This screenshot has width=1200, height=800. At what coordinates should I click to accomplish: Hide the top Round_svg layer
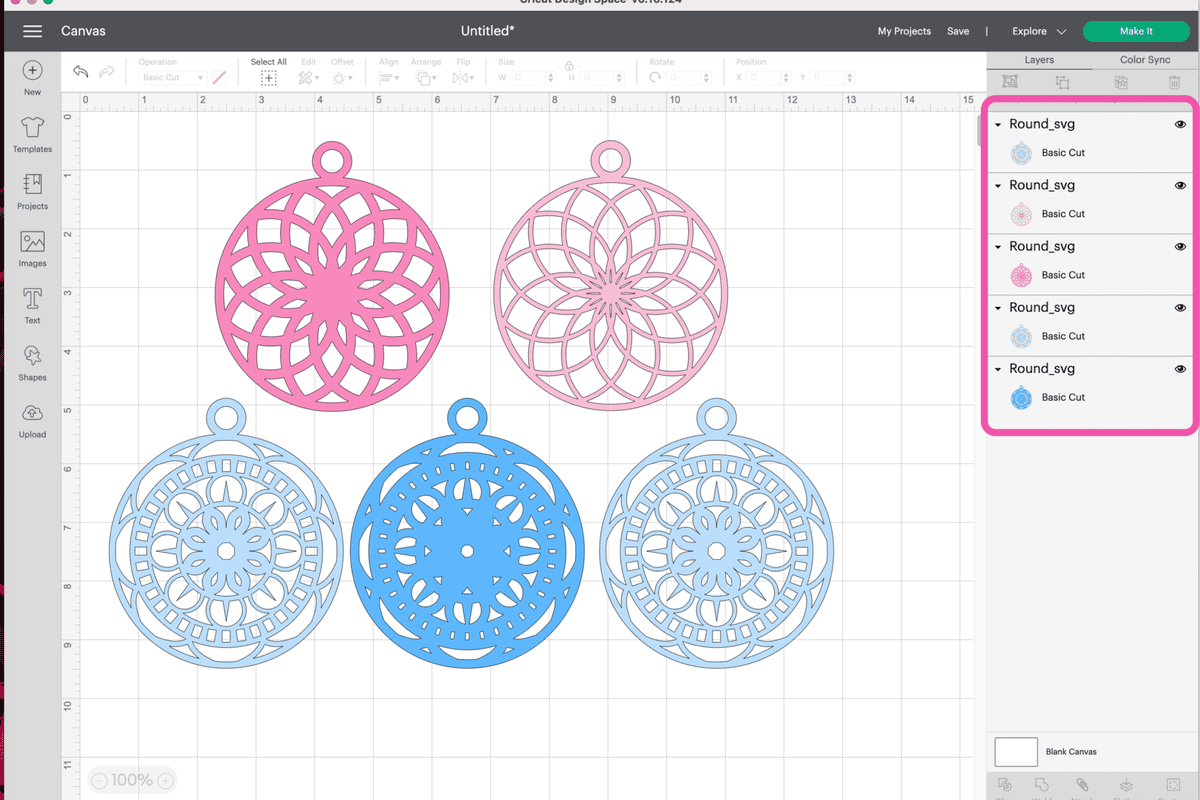(1180, 124)
